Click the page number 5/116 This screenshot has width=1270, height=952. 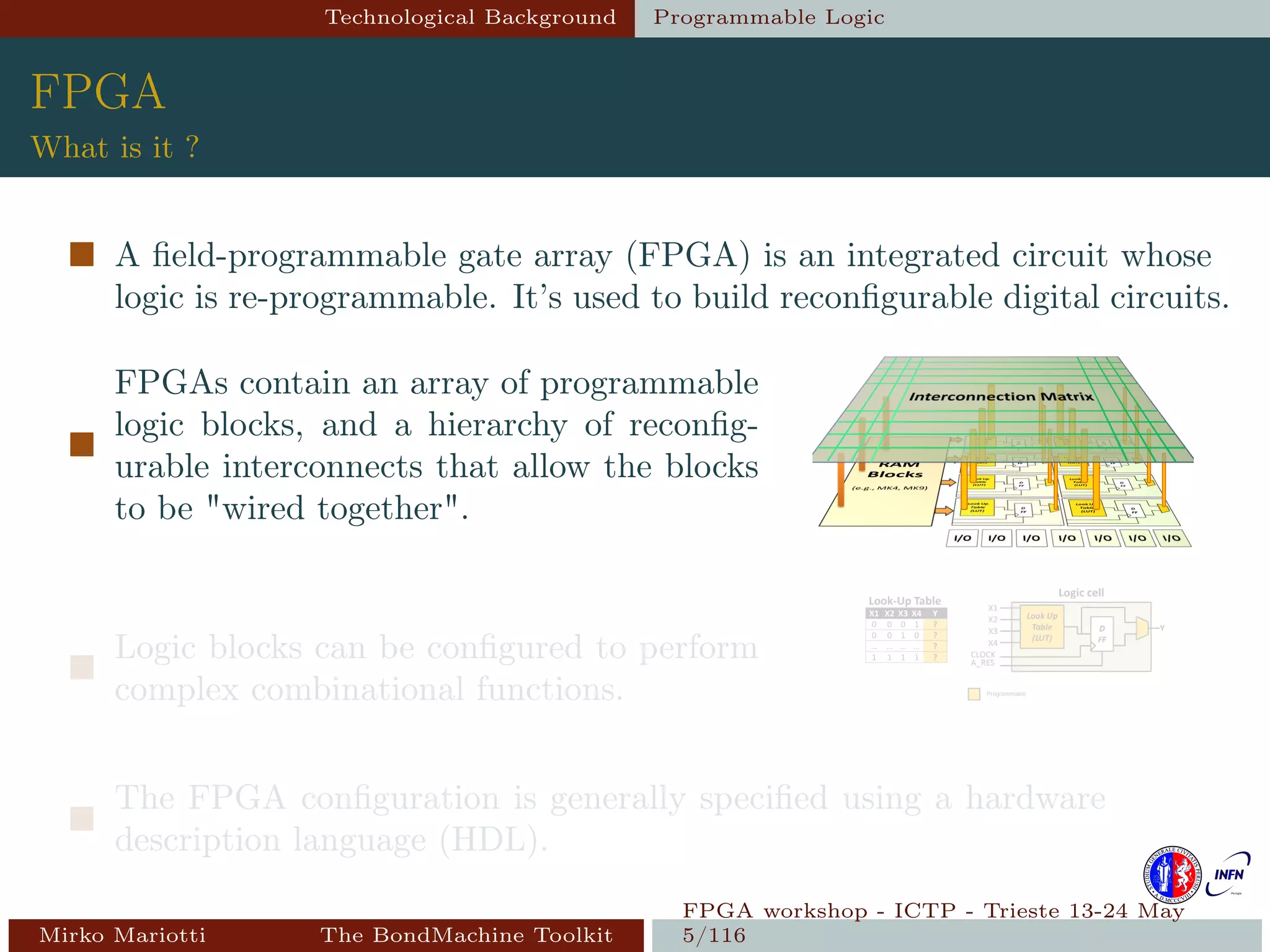pos(714,935)
